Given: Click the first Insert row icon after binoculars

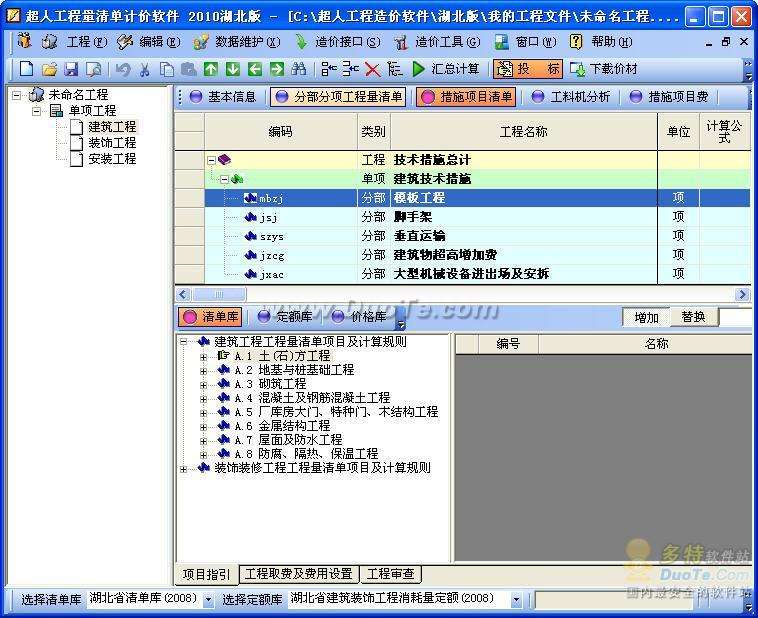Looking at the screenshot, I should click(329, 69).
